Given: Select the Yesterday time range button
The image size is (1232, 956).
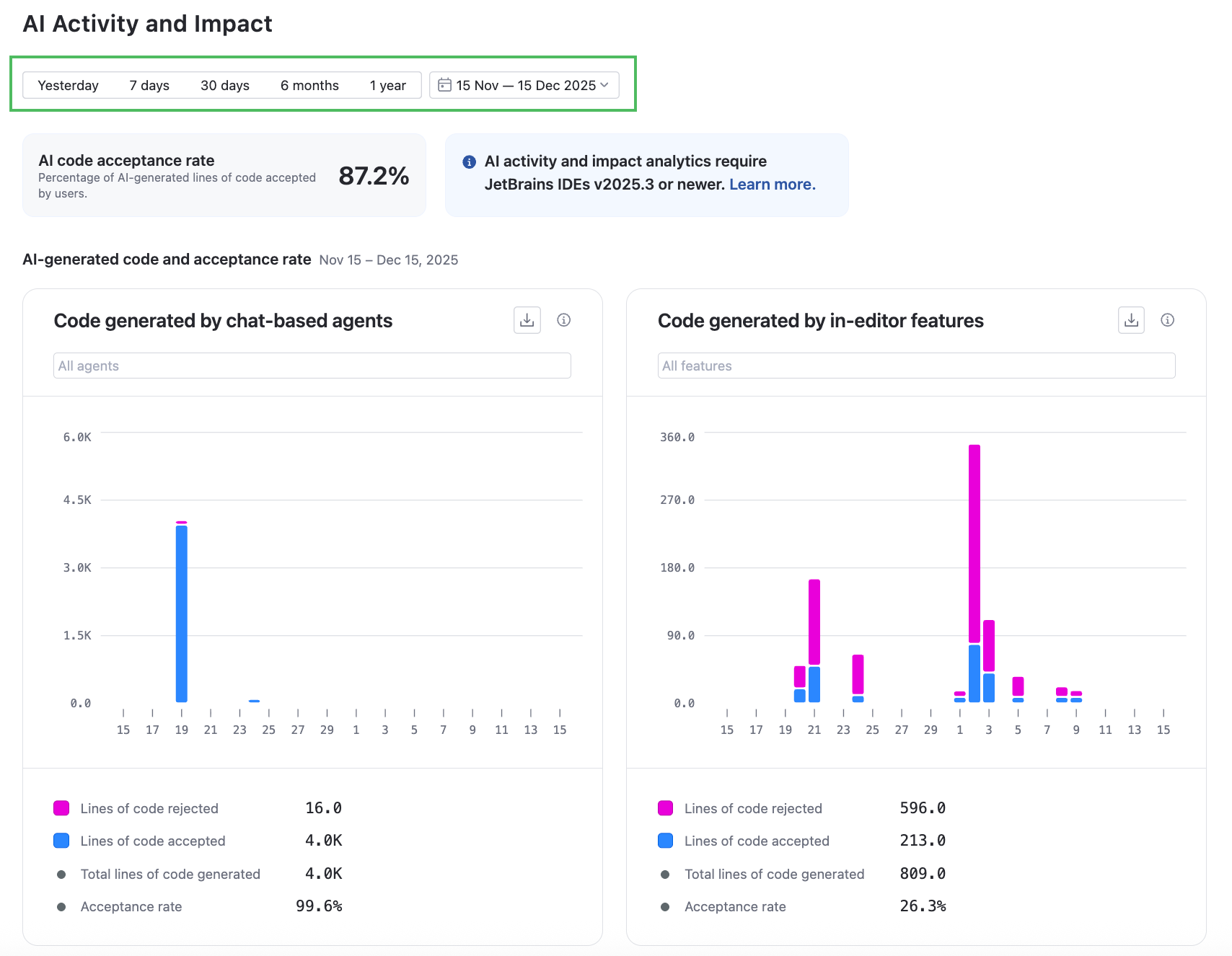Looking at the screenshot, I should (x=68, y=84).
